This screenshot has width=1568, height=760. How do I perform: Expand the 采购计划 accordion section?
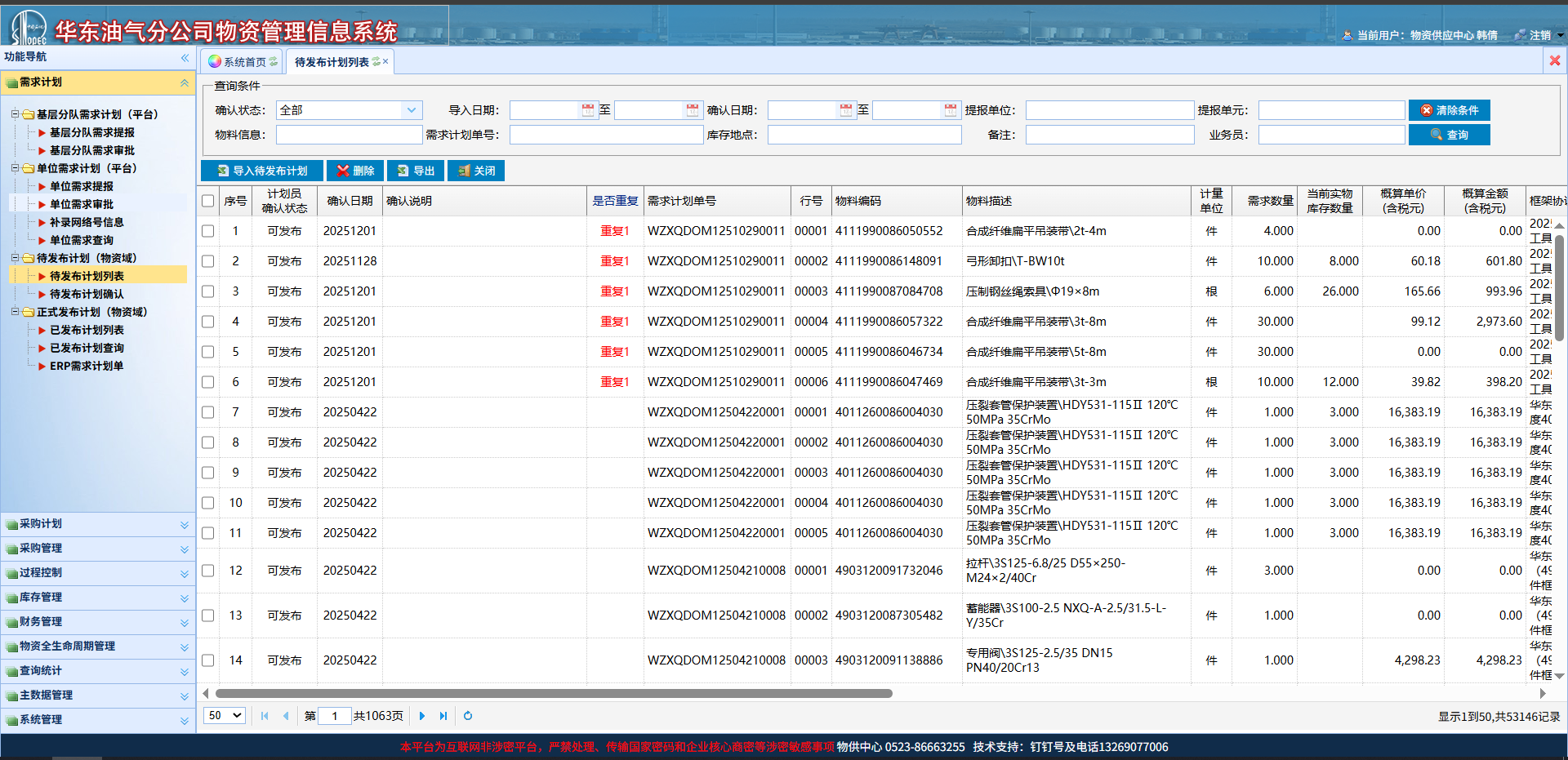[x=98, y=524]
